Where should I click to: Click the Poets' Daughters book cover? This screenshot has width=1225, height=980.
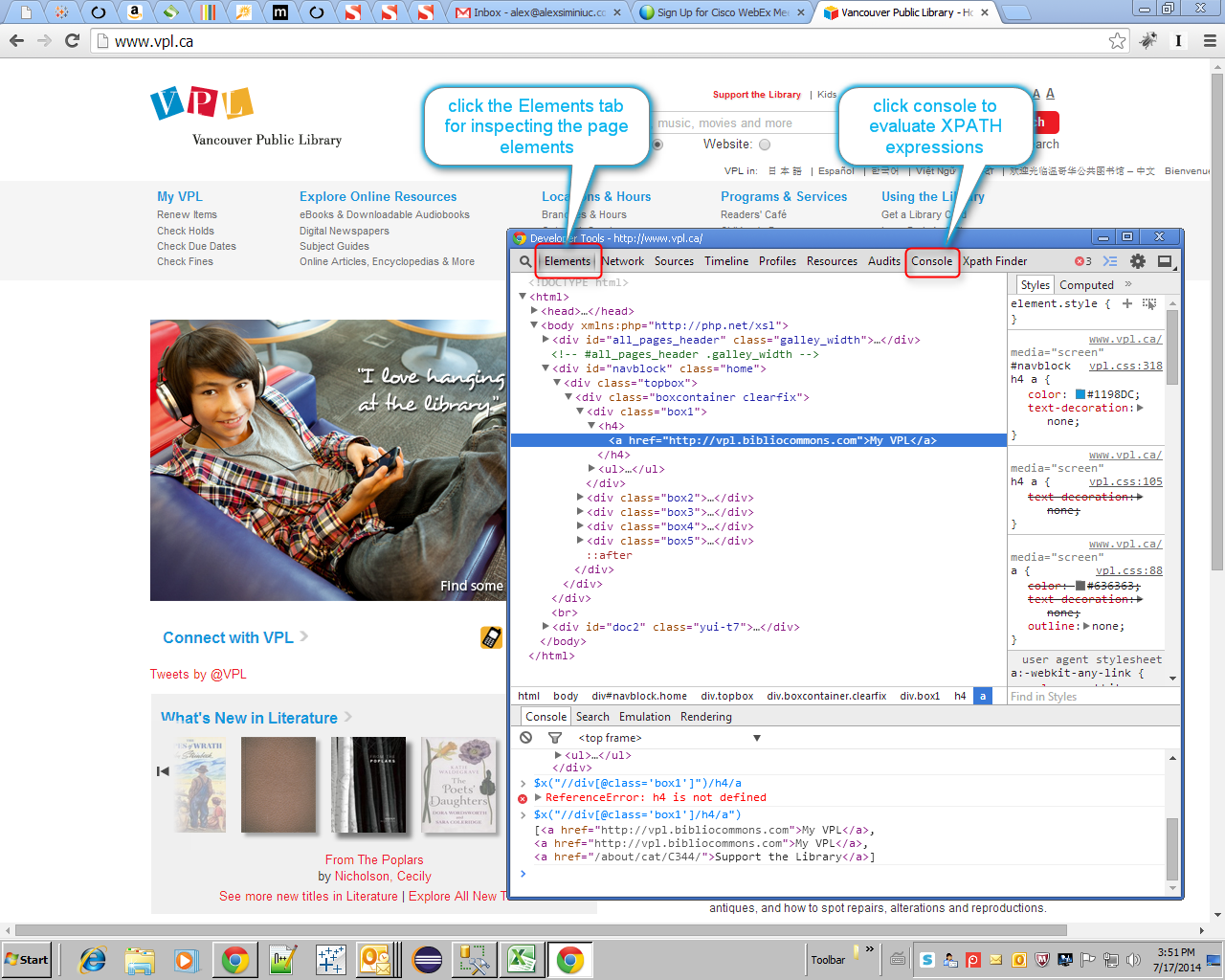tap(459, 785)
